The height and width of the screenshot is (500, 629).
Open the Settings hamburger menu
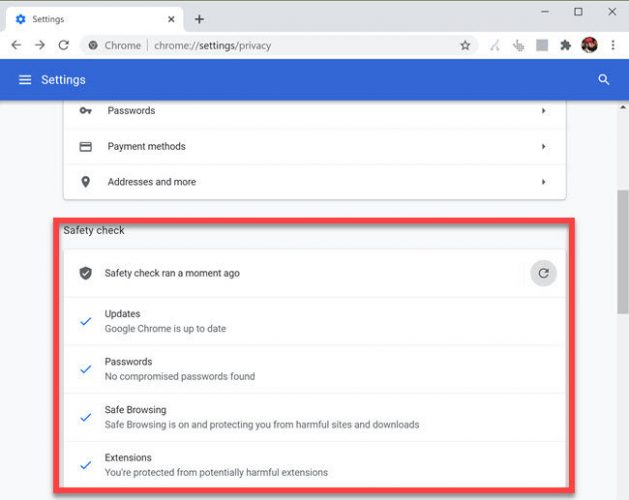tap(25, 80)
